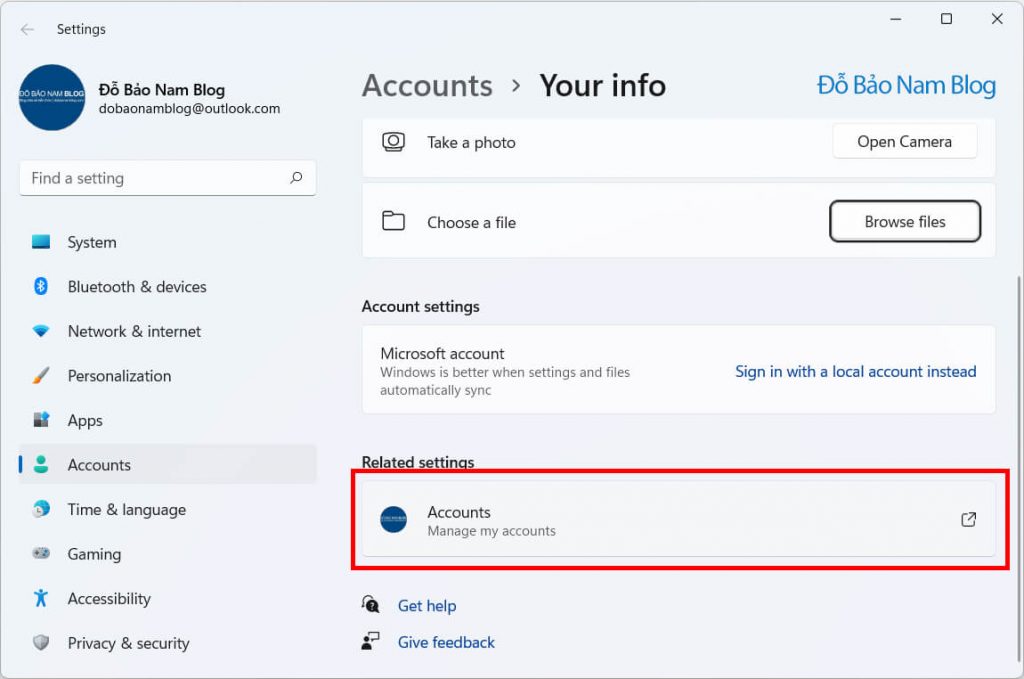Click the System monitor icon
This screenshot has width=1024, height=679.
coord(41,242)
